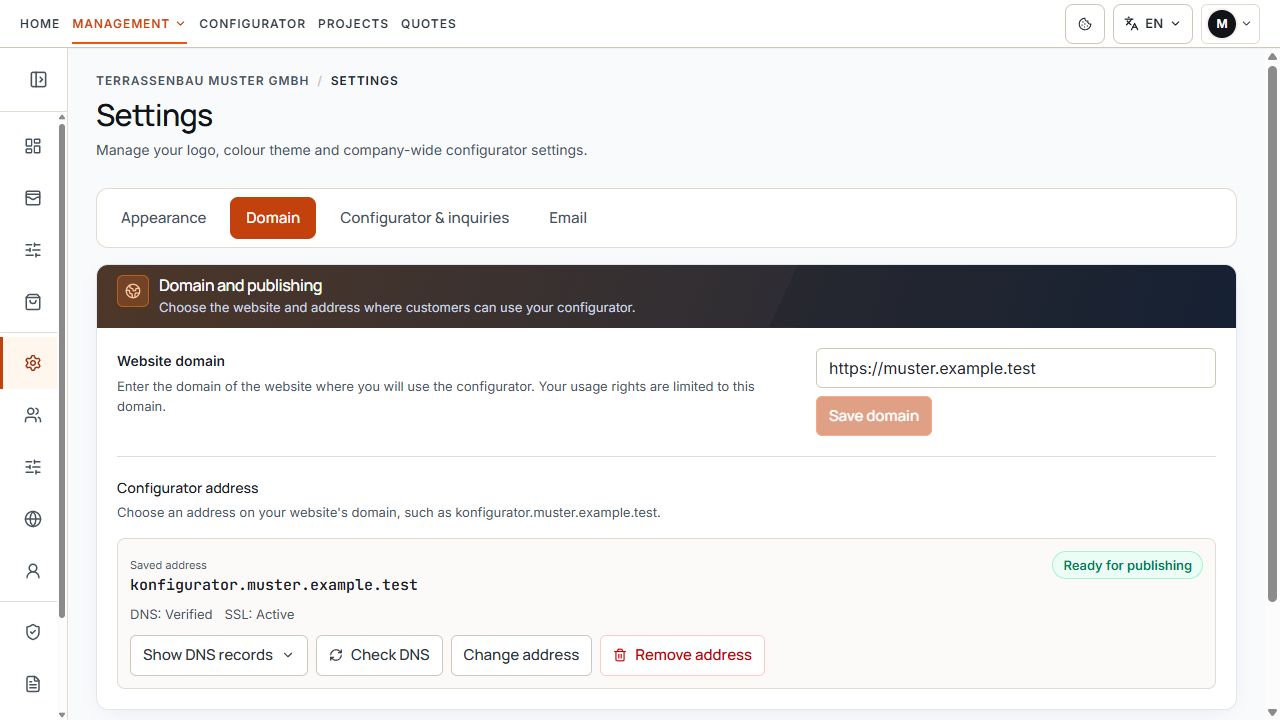This screenshot has height=720, width=1280.
Task: Open the M account avatar menu
Action: coord(1230,24)
